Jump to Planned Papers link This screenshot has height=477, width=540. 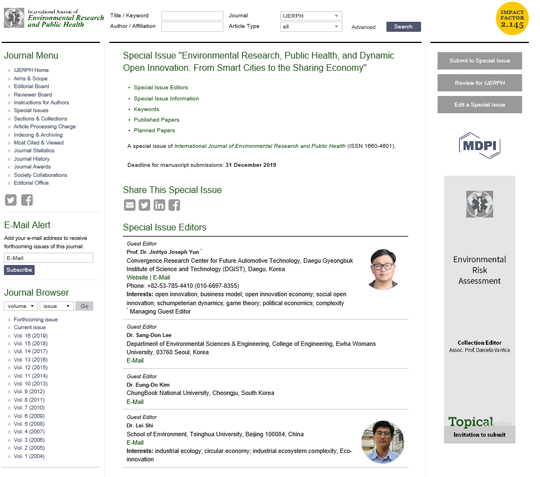(154, 131)
